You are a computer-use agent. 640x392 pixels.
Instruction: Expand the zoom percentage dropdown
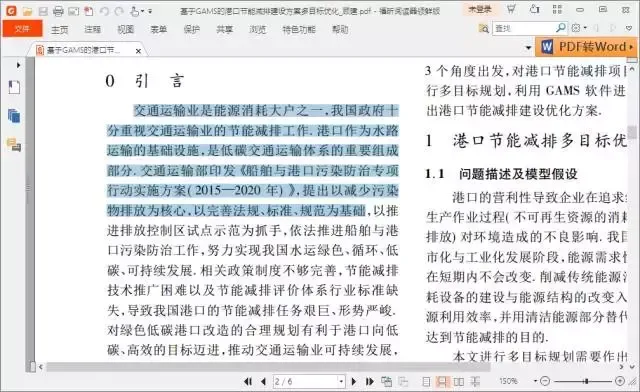535,381
